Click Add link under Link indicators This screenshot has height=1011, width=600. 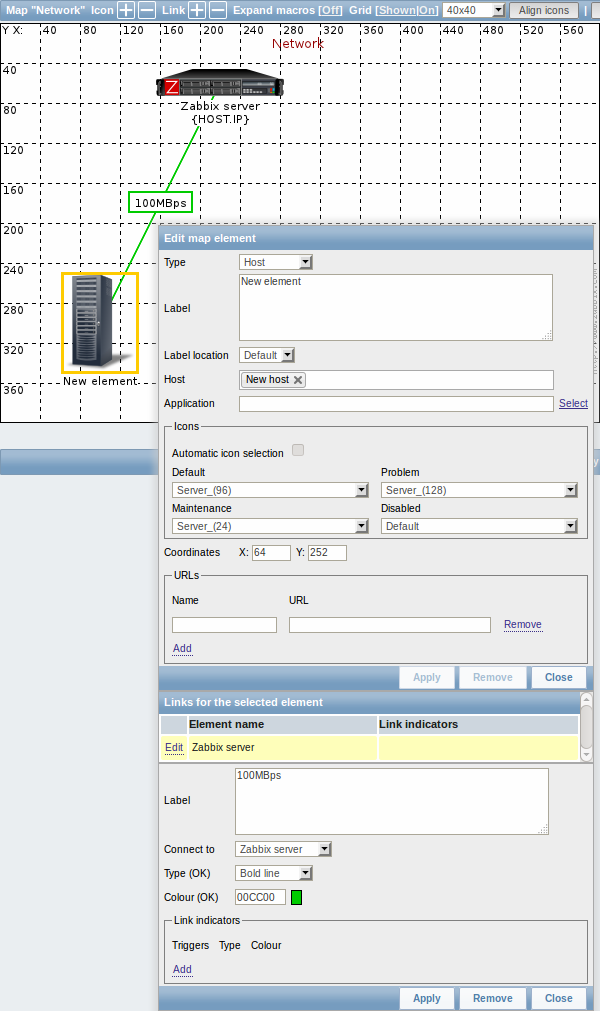click(x=182, y=969)
